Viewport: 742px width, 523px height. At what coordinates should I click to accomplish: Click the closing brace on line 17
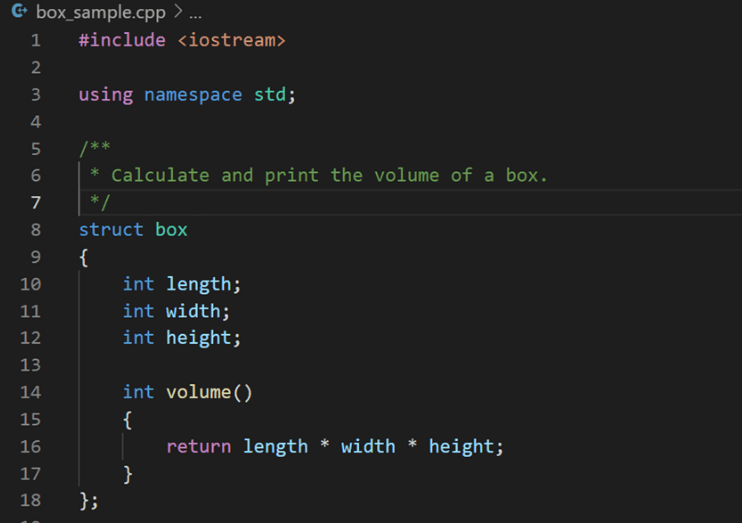pos(128,474)
